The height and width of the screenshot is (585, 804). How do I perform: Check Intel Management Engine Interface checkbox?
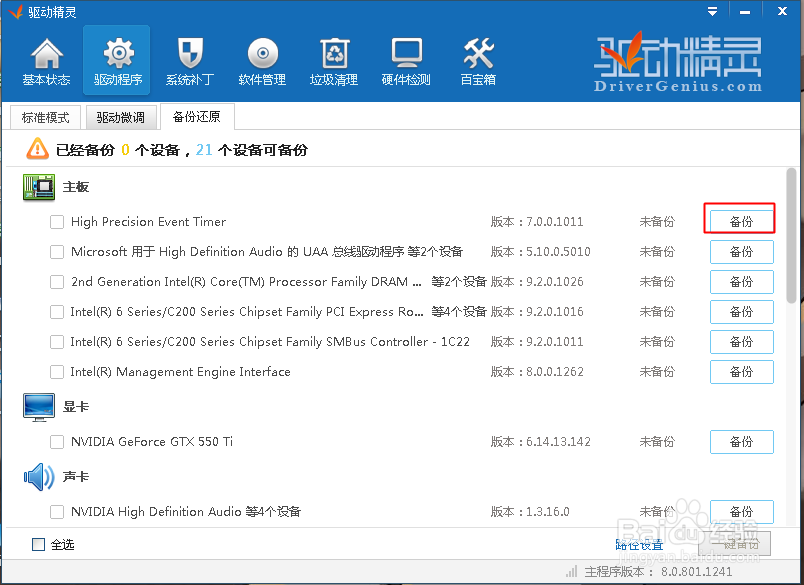coord(57,372)
